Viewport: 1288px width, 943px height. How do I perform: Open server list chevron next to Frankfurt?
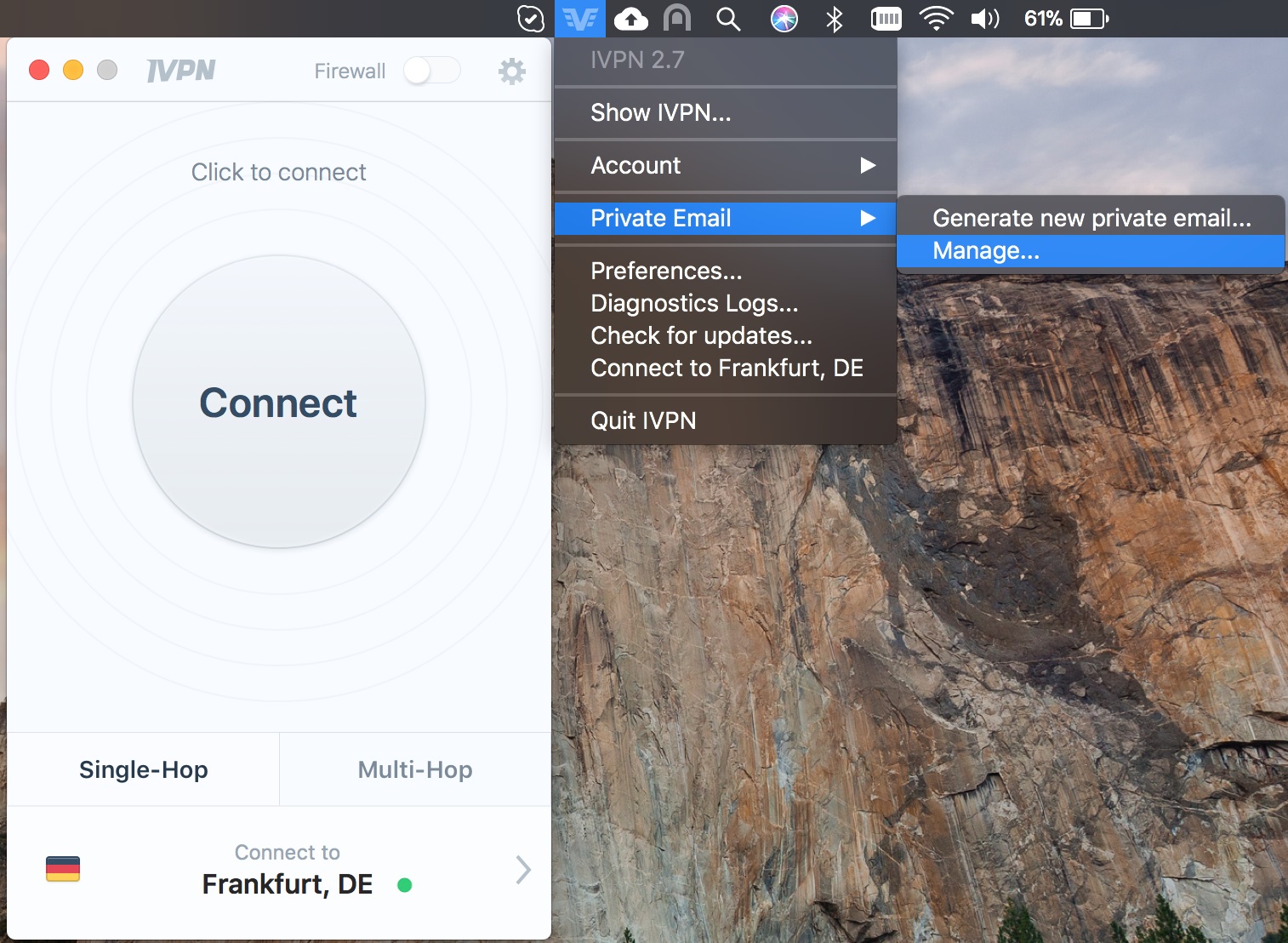pos(523,869)
